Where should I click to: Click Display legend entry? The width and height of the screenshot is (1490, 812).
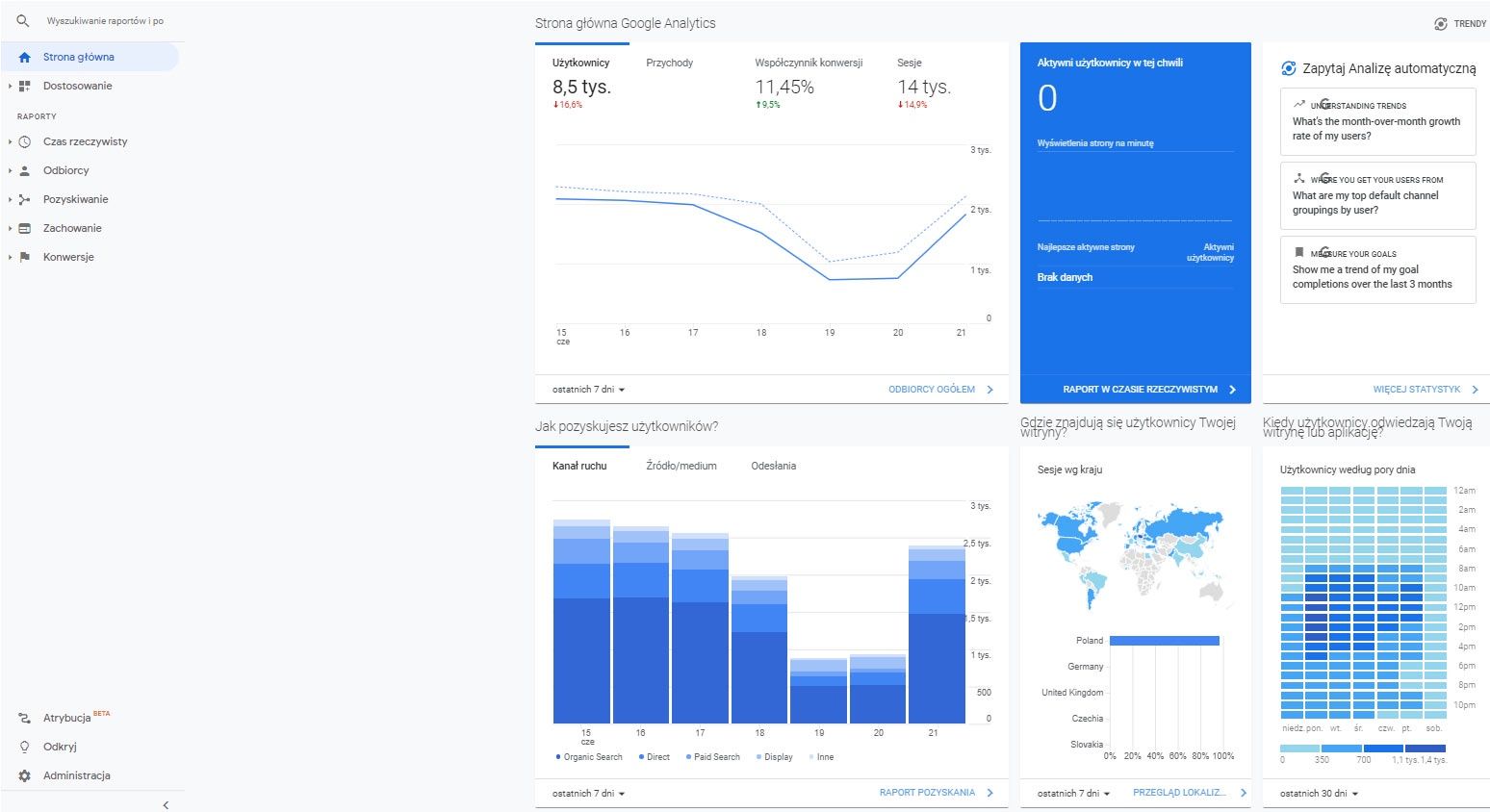[775, 757]
